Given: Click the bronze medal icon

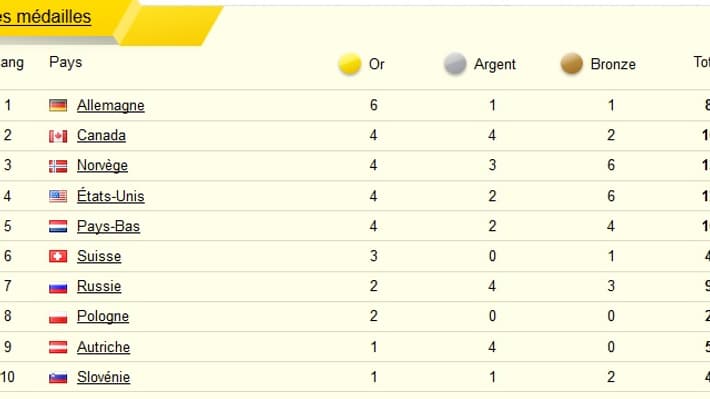Looking at the screenshot, I should (x=571, y=64).
